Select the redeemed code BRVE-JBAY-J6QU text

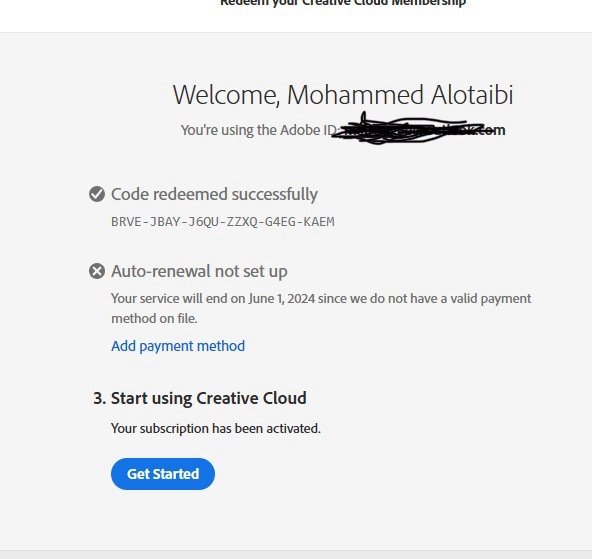(223, 222)
